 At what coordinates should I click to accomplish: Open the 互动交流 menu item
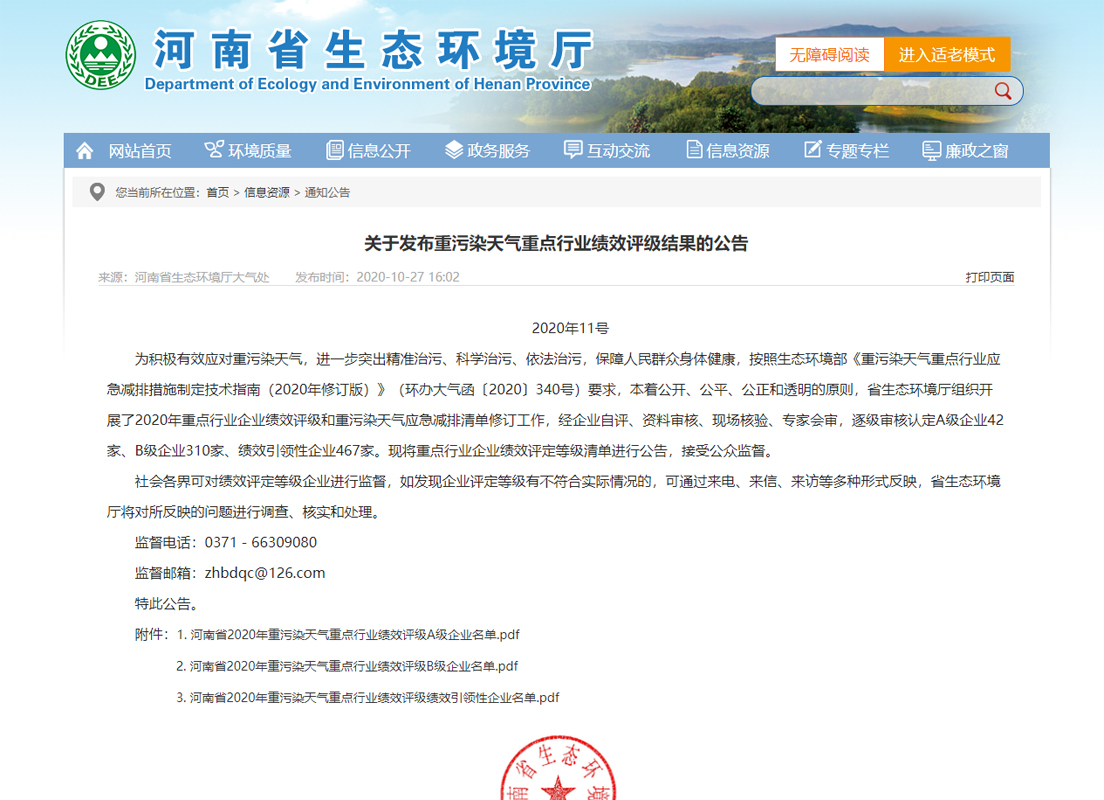pos(618,151)
